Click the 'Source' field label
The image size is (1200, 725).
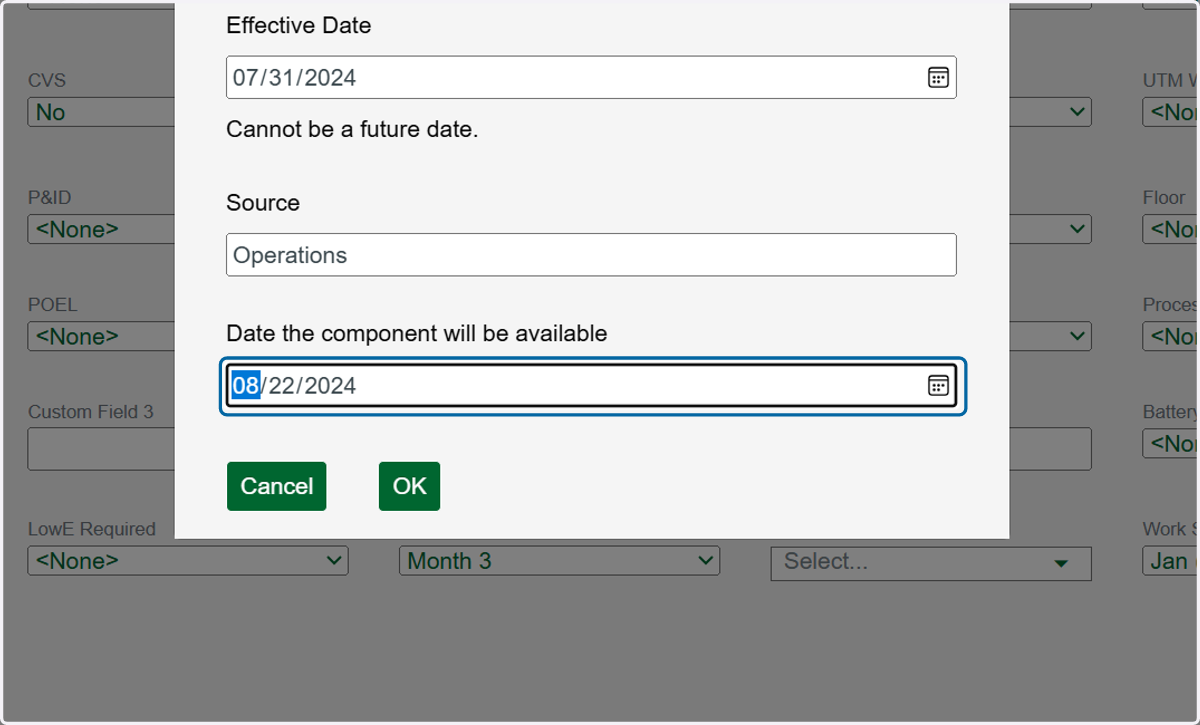(263, 203)
